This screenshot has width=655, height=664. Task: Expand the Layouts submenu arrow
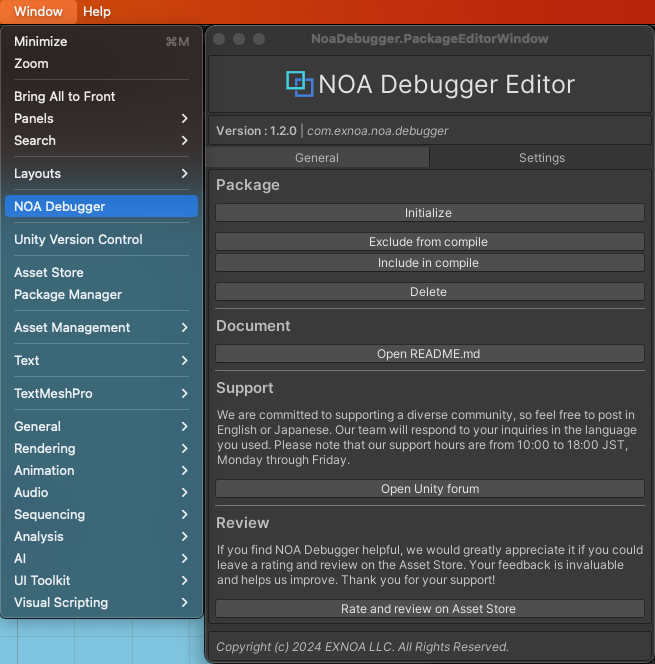pos(184,174)
